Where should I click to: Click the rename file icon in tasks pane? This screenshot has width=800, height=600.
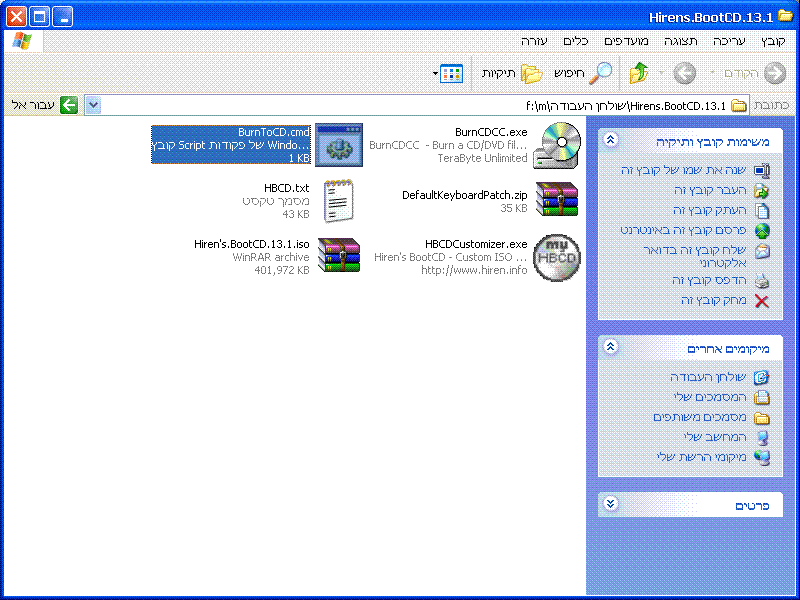coord(762,170)
